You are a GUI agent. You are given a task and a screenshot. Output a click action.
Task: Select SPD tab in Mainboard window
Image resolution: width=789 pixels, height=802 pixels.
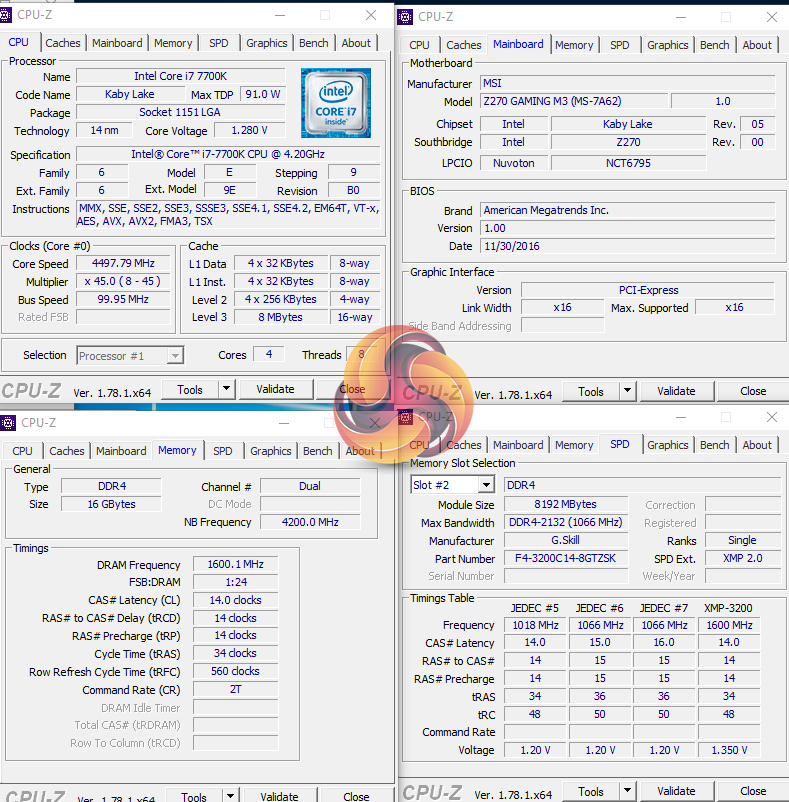(x=620, y=45)
